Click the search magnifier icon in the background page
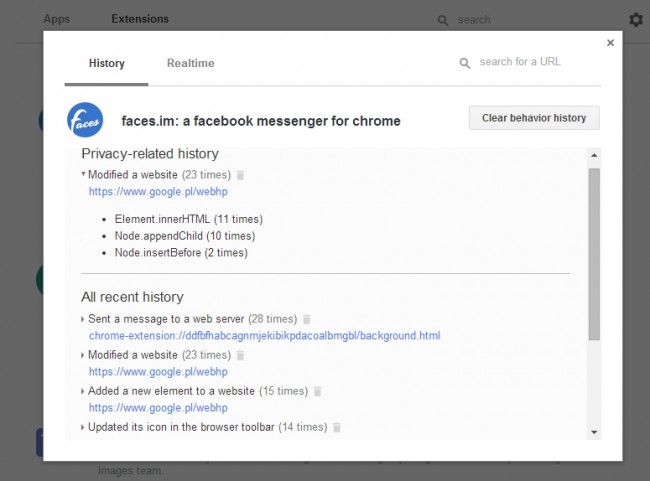The width and height of the screenshot is (650, 481). [x=443, y=20]
